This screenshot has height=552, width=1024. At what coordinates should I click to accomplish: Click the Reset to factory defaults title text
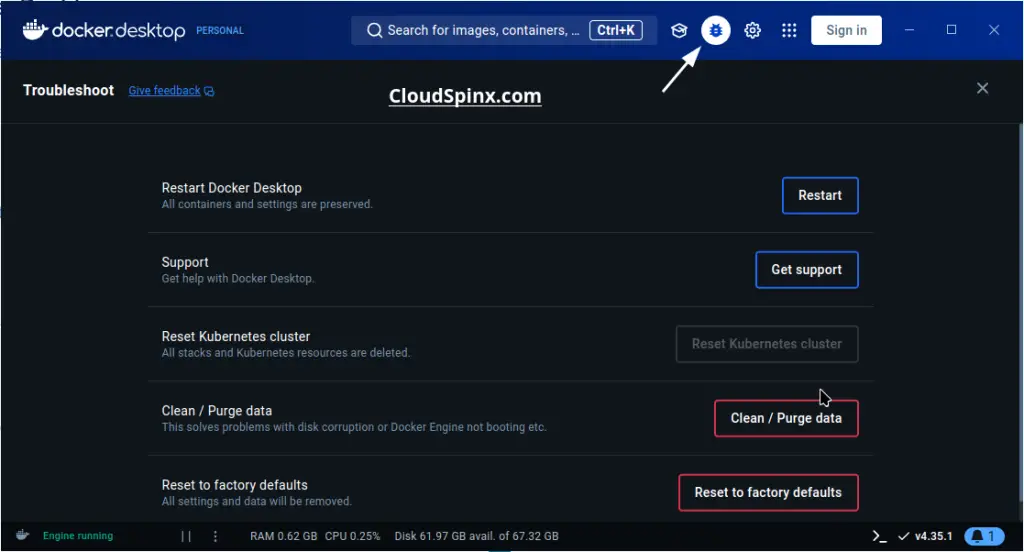(234, 485)
